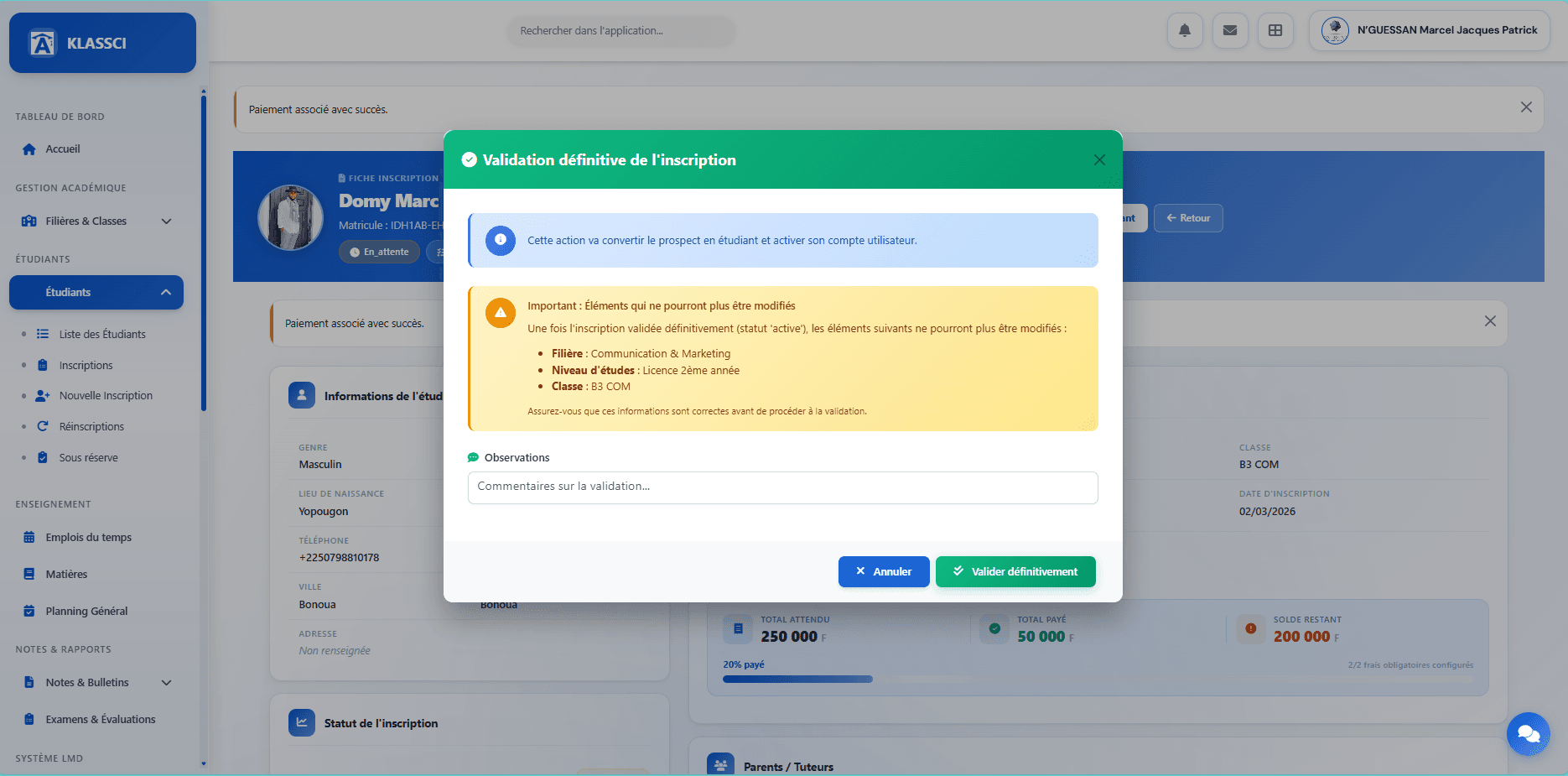The image size is (1568, 776).
Task: Dismiss second Paiement associé alert
Action: tap(1490, 321)
